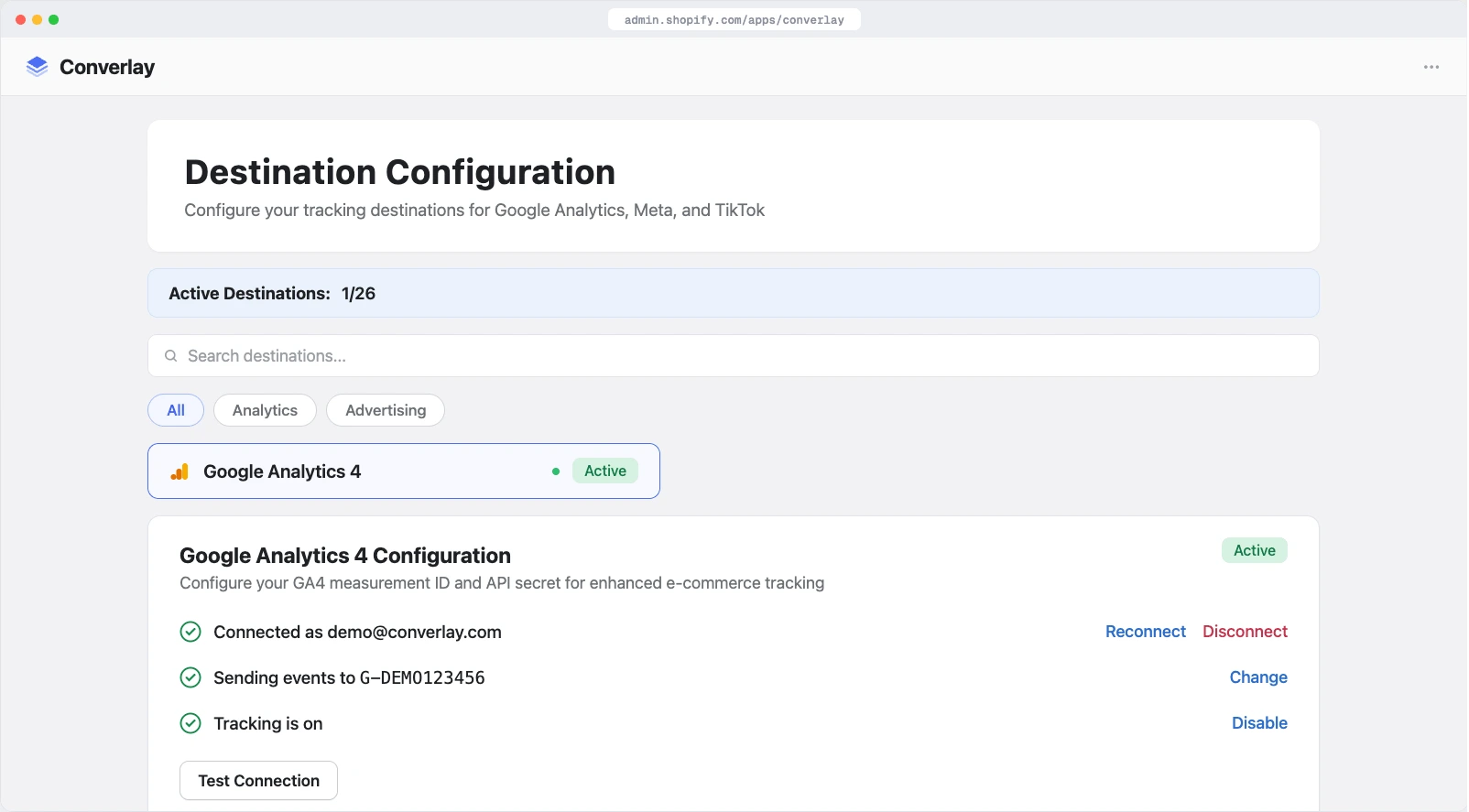Click the search magnifier icon
The width and height of the screenshot is (1469, 812).
coord(170,356)
